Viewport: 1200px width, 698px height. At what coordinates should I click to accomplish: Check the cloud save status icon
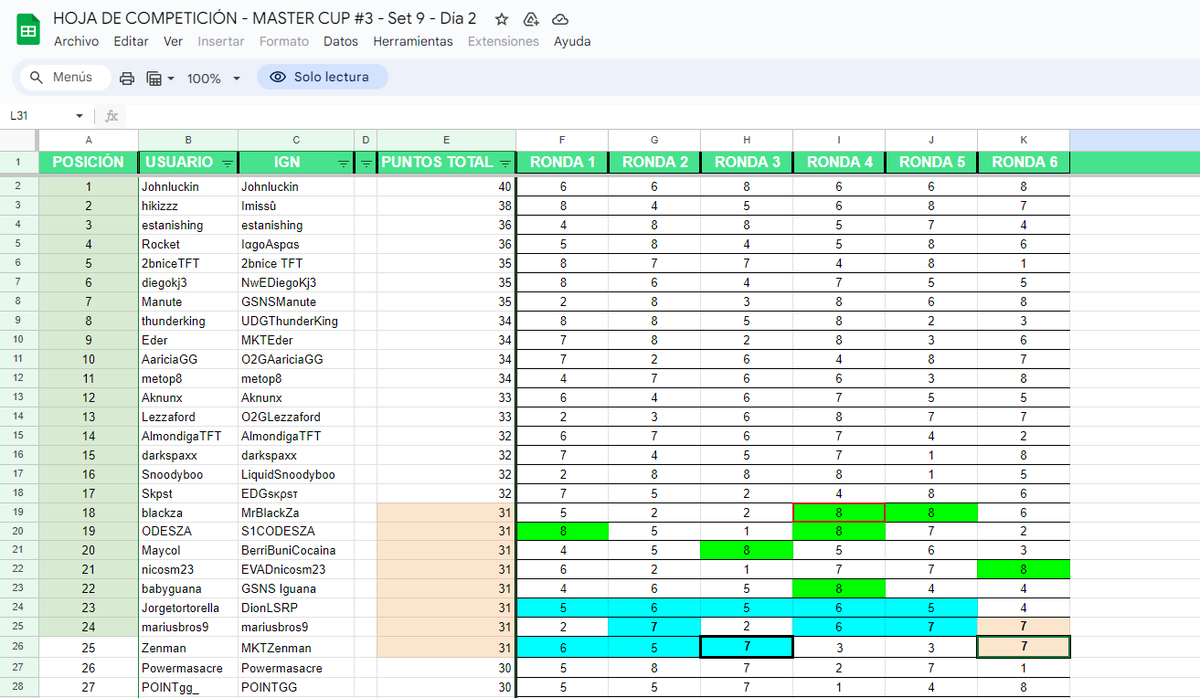(x=561, y=19)
